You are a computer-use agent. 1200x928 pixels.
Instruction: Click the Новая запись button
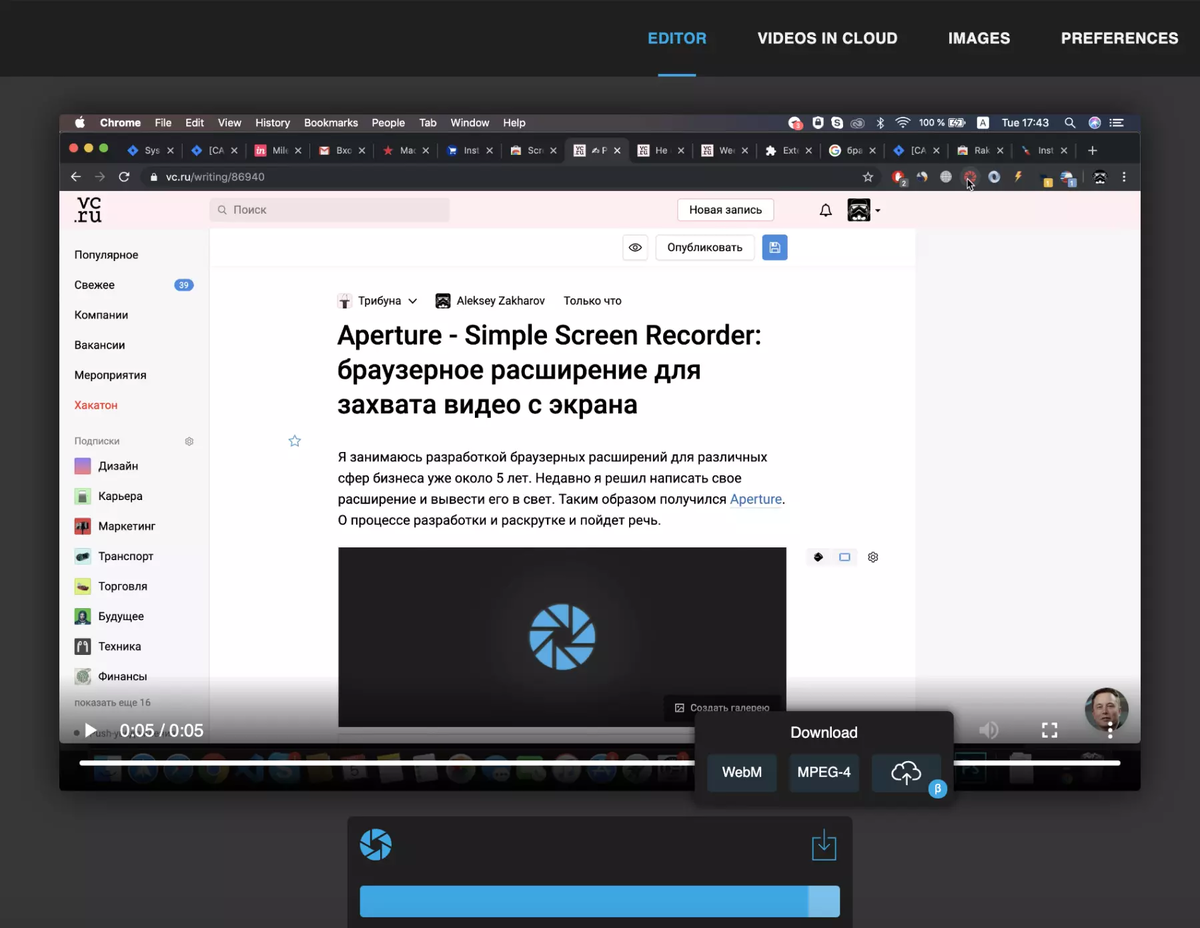tap(725, 210)
